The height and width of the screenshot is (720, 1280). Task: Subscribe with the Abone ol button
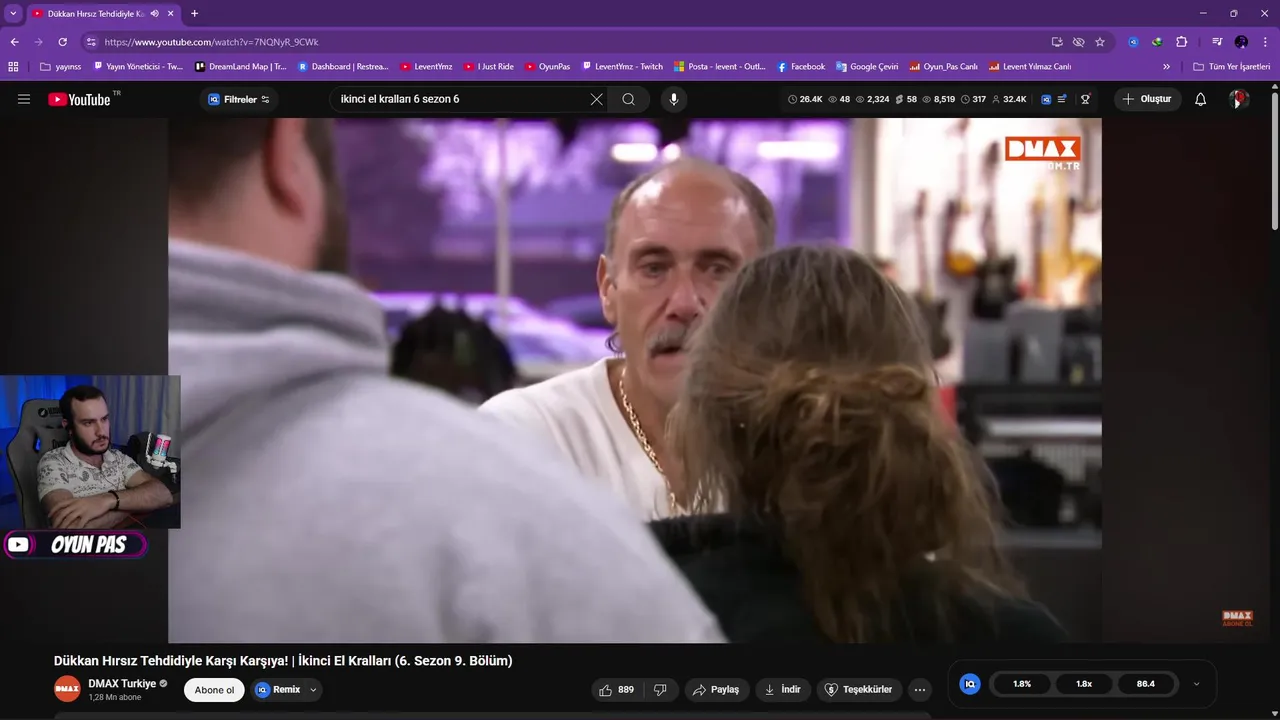[x=214, y=689]
